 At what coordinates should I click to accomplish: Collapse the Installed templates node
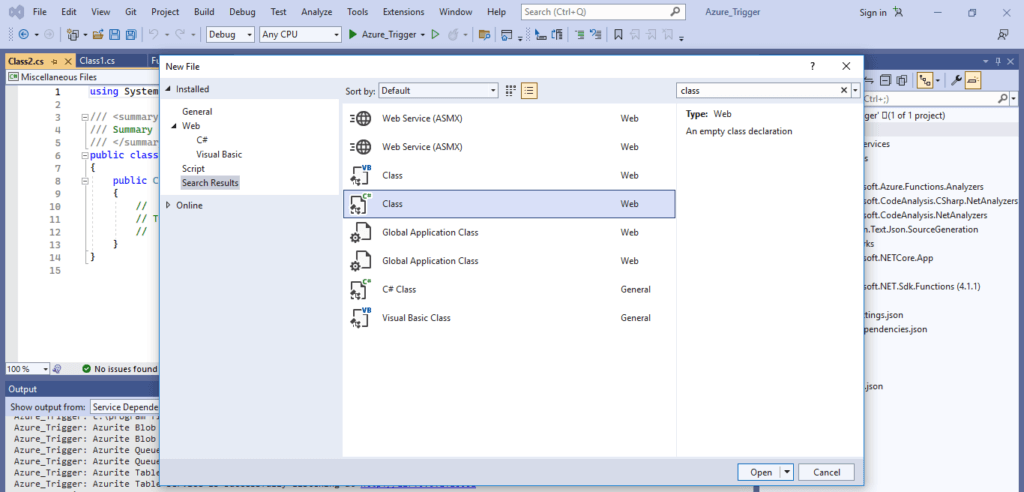click(168, 89)
